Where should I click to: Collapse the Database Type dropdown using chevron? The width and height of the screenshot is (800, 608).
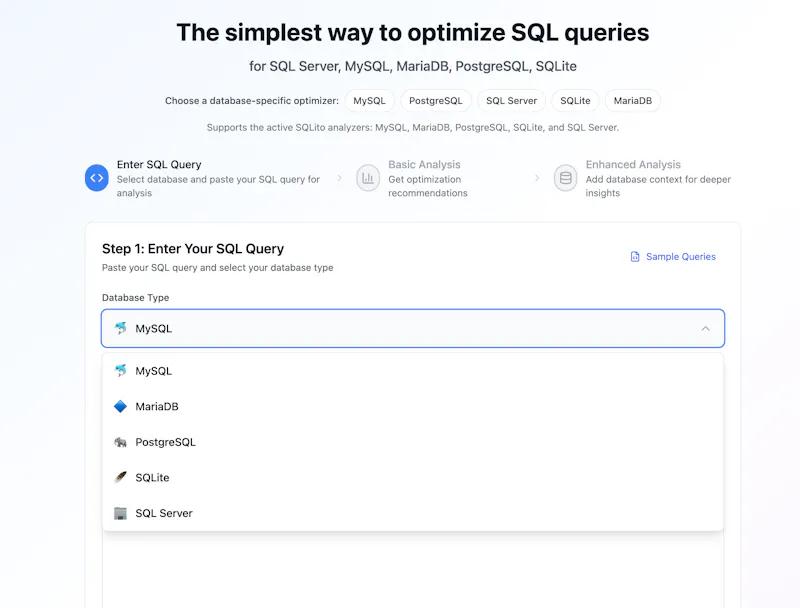705,328
